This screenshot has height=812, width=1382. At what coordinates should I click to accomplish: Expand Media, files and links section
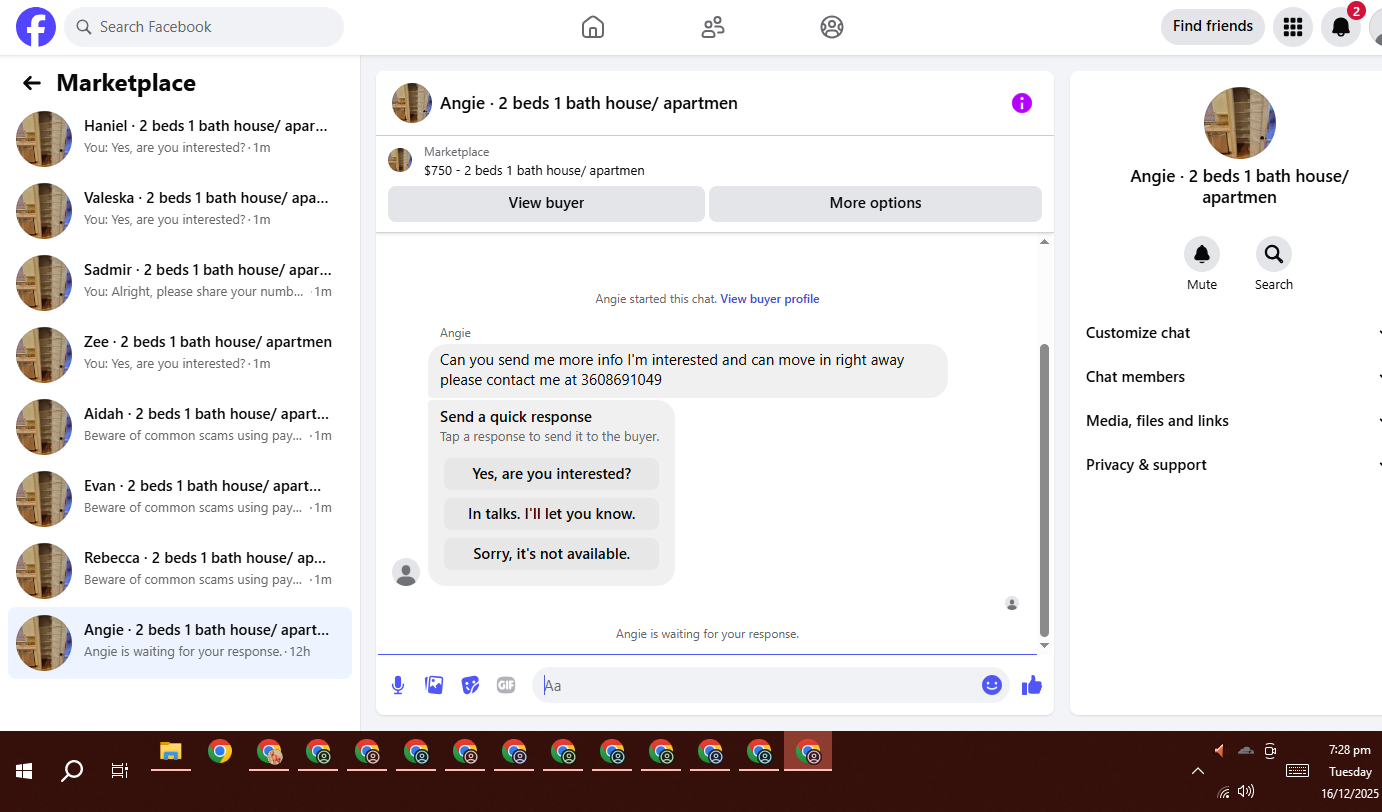coord(1233,421)
